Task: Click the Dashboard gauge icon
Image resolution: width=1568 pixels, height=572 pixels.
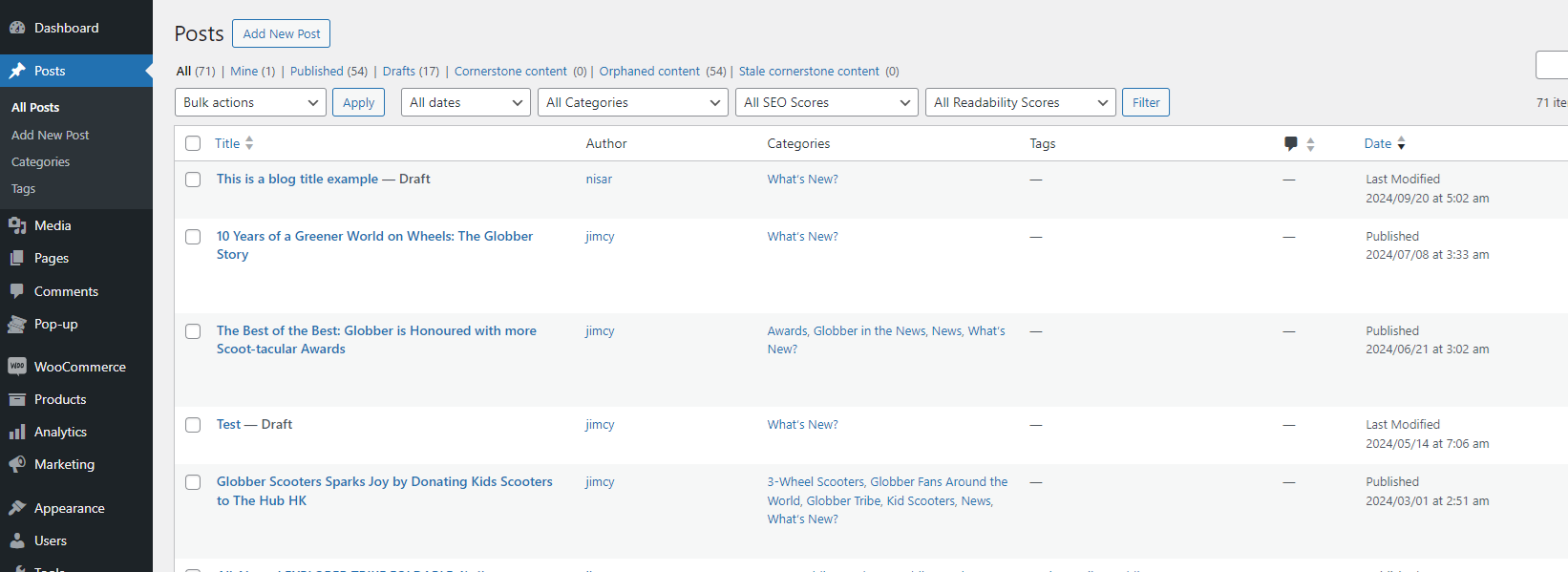Action: pos(17,28)
